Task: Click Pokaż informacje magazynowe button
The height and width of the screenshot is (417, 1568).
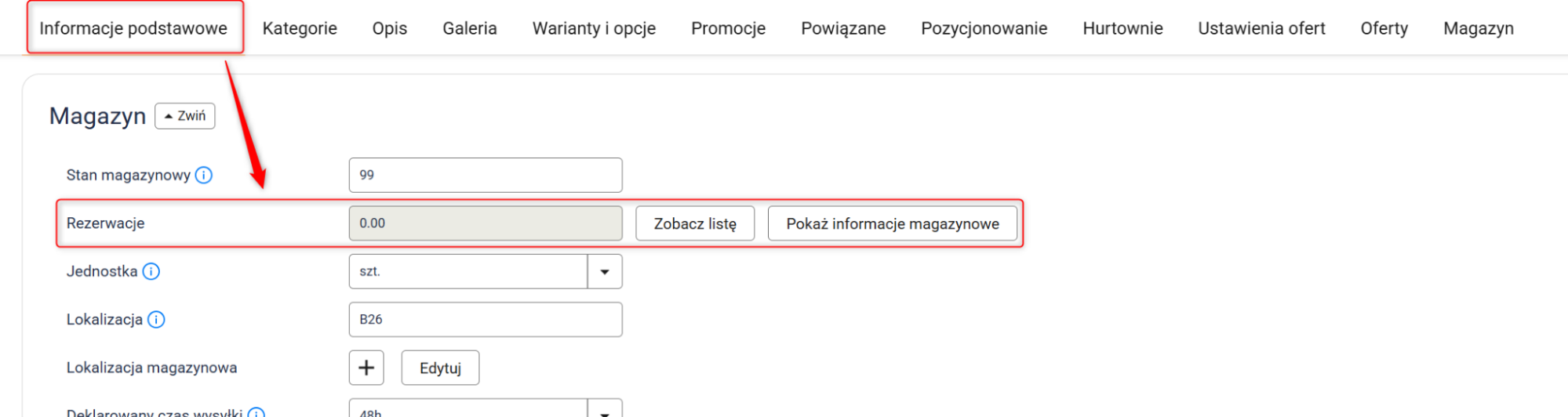Action: click(x=893, y=223)
